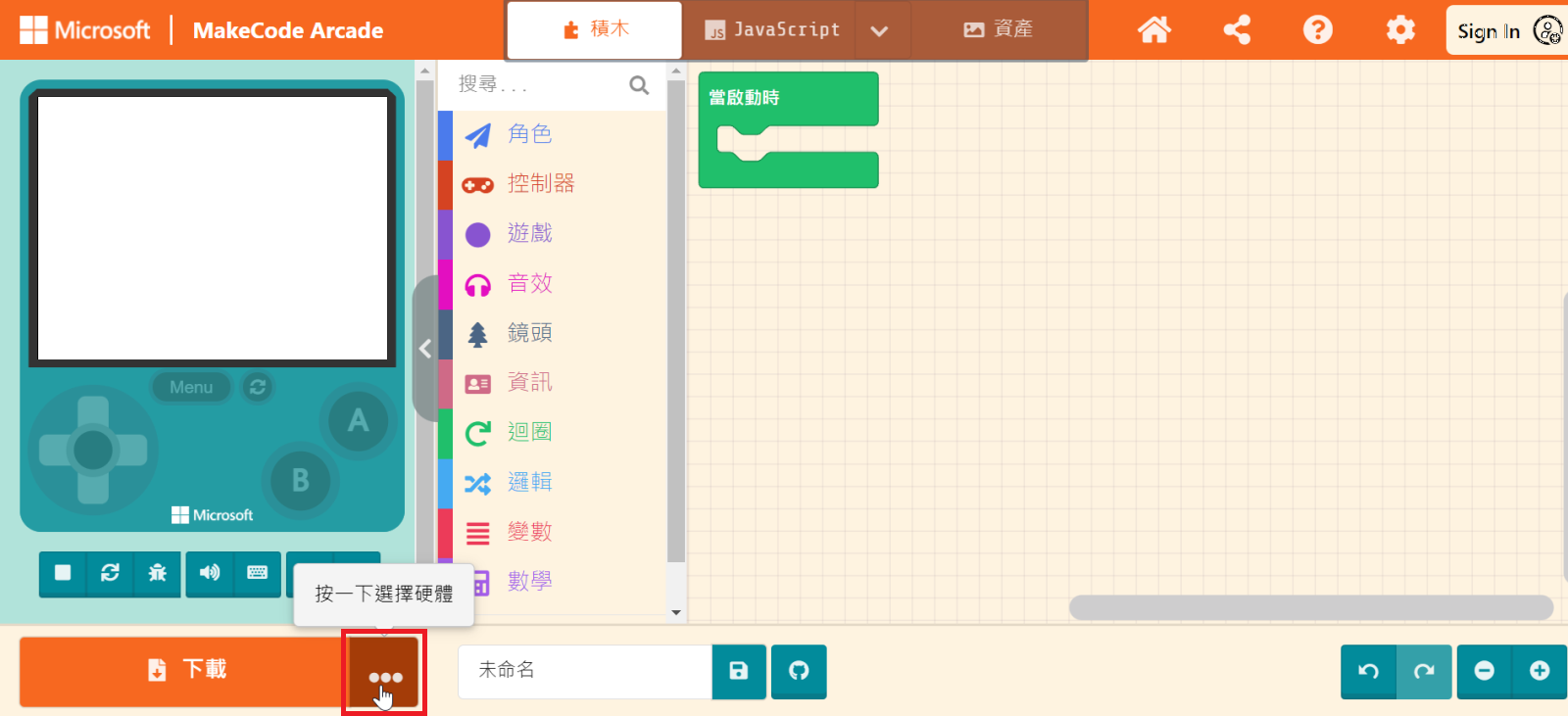Screen dimensions: 1568x716
Task: Undo the last action
Action: click(x=1369, y=671)
